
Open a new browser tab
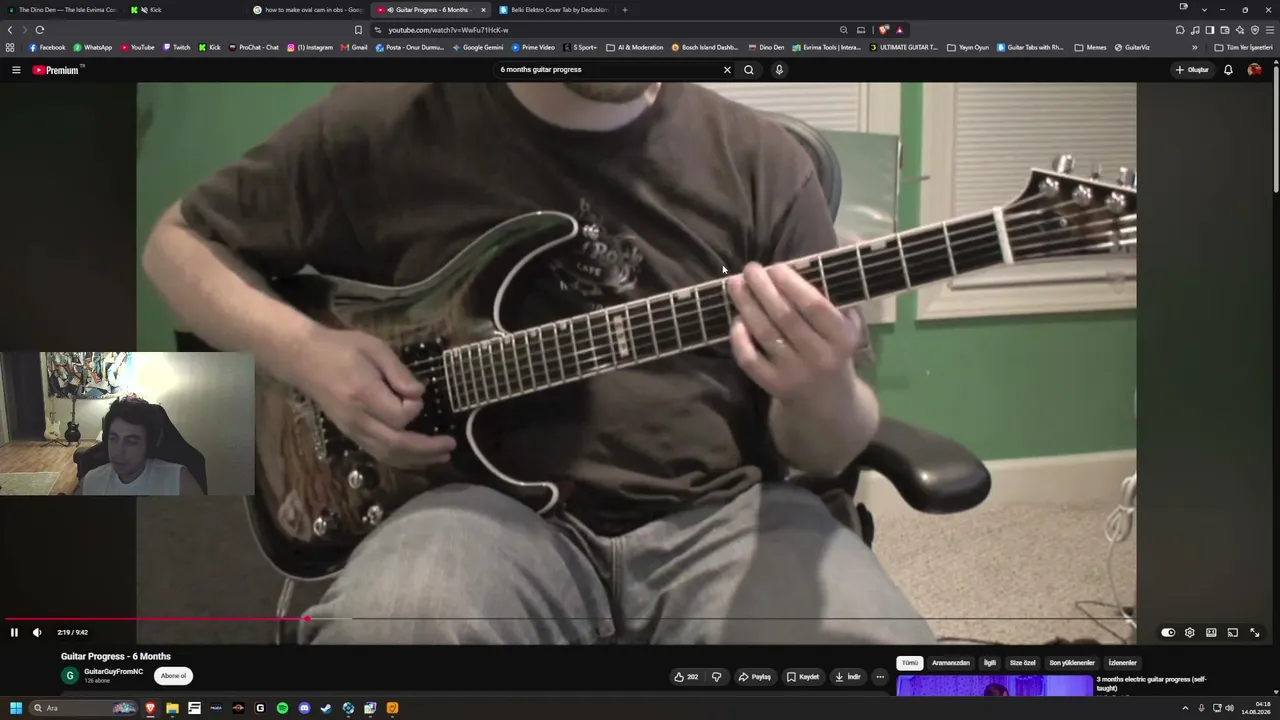tap(625, 10)
